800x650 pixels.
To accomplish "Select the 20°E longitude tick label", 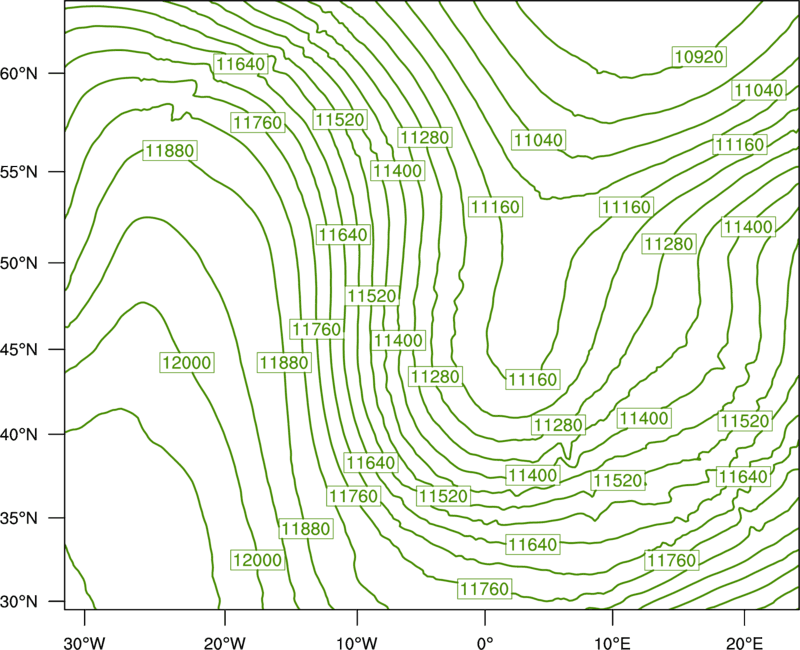I will [x=744, y=642].
